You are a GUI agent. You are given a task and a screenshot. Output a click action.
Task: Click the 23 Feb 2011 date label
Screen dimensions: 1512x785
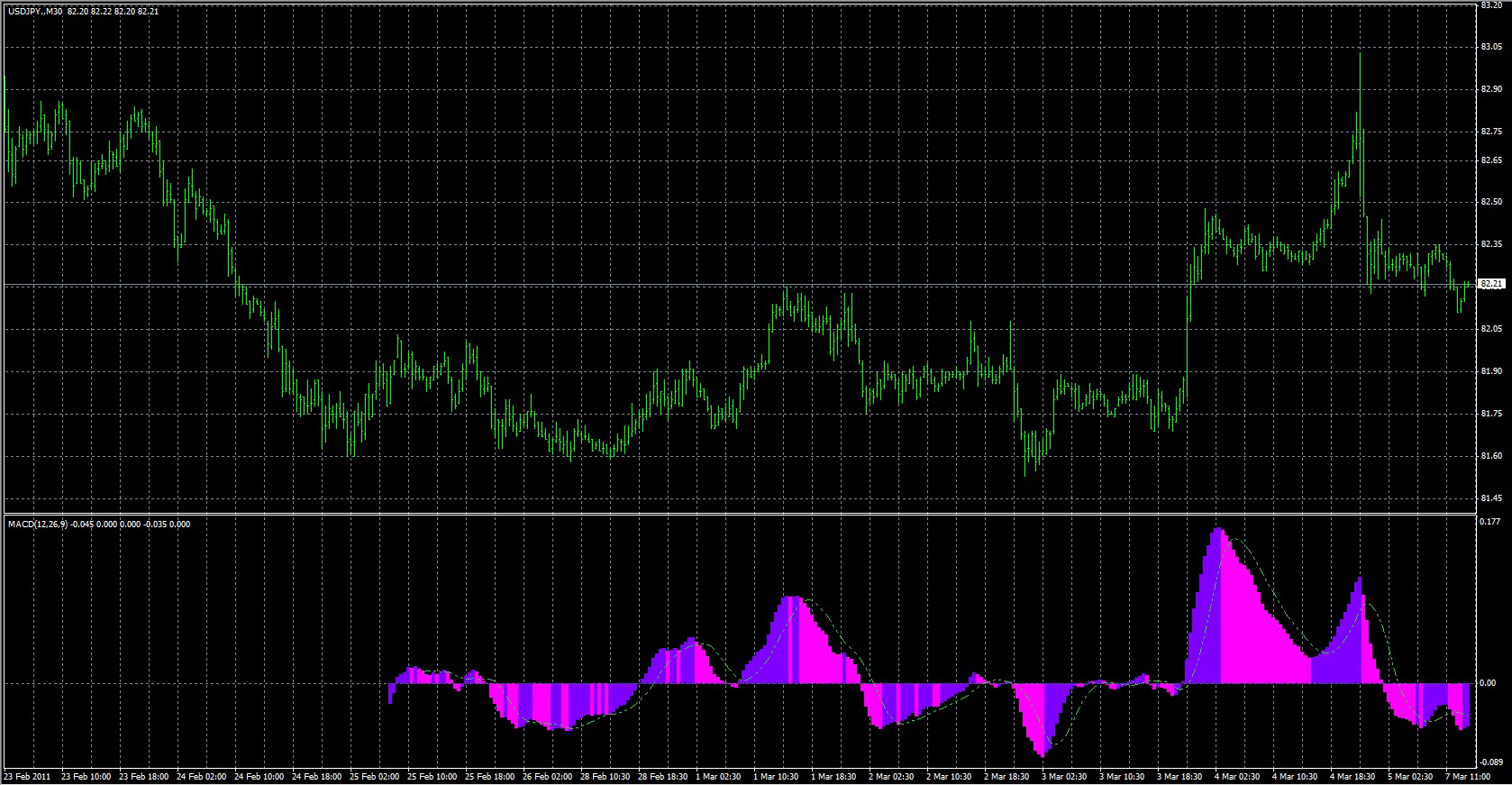coord(28,776)
